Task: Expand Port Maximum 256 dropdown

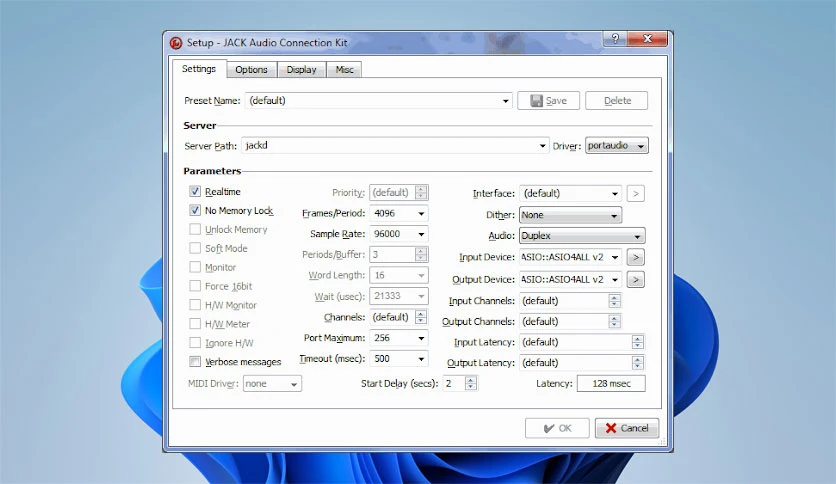Action: coord(399,338)
